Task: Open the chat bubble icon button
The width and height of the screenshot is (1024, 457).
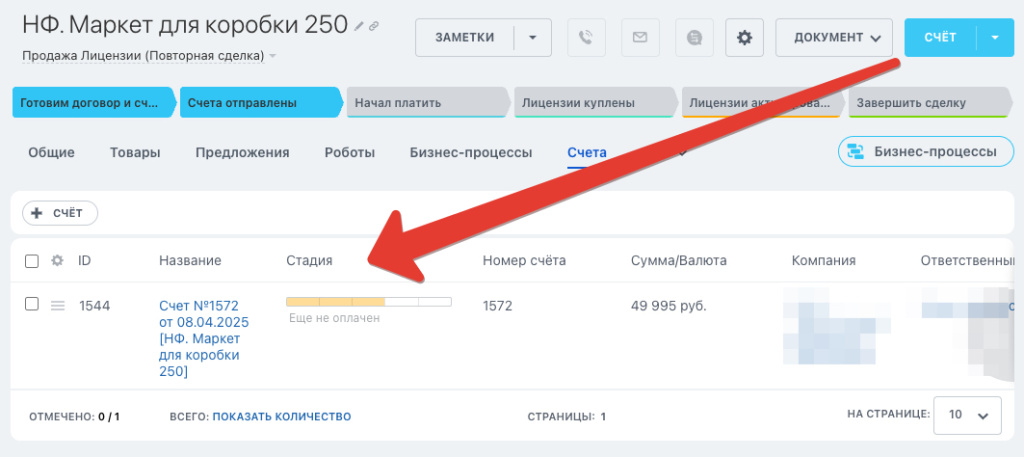Action: (694, 38)
